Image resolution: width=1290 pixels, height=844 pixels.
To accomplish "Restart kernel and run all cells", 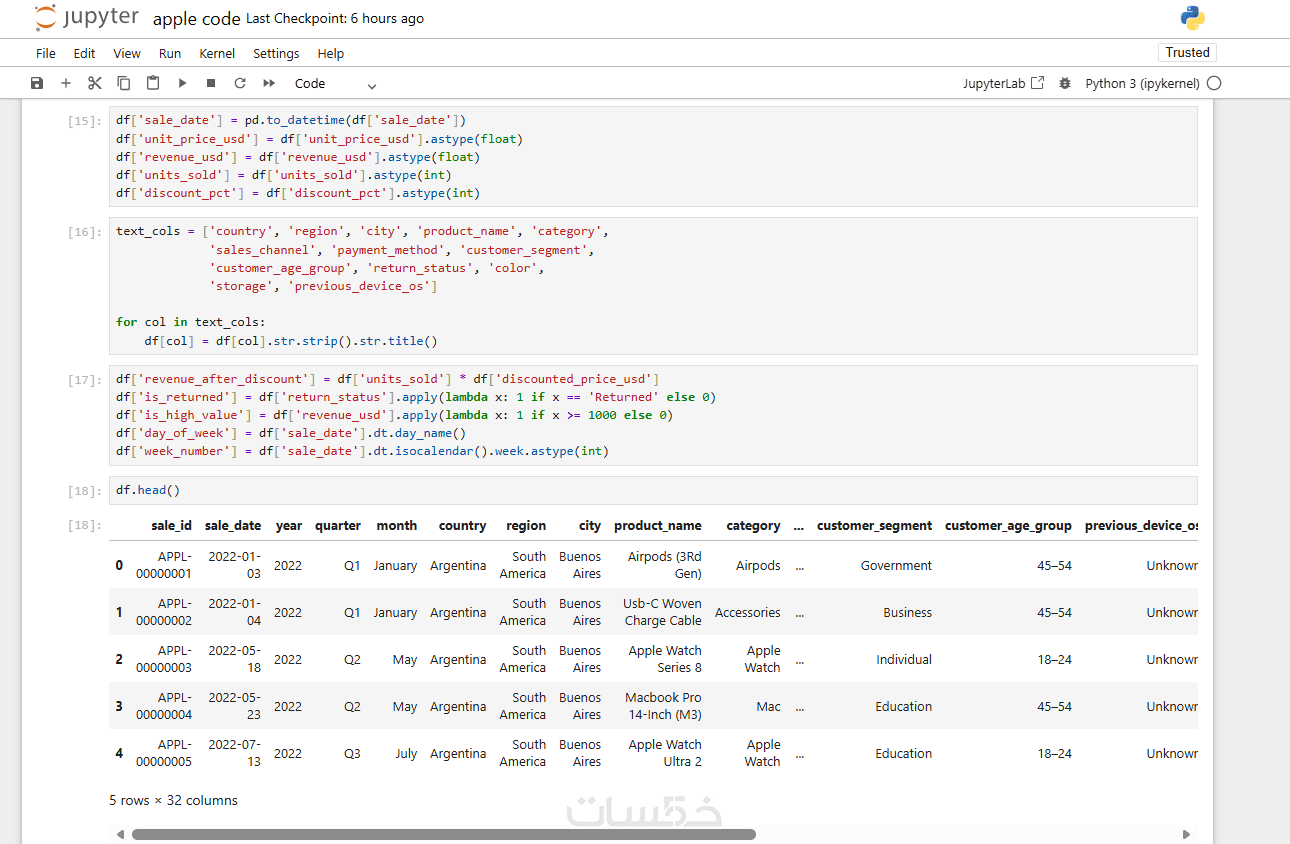I will coord(269,84).
